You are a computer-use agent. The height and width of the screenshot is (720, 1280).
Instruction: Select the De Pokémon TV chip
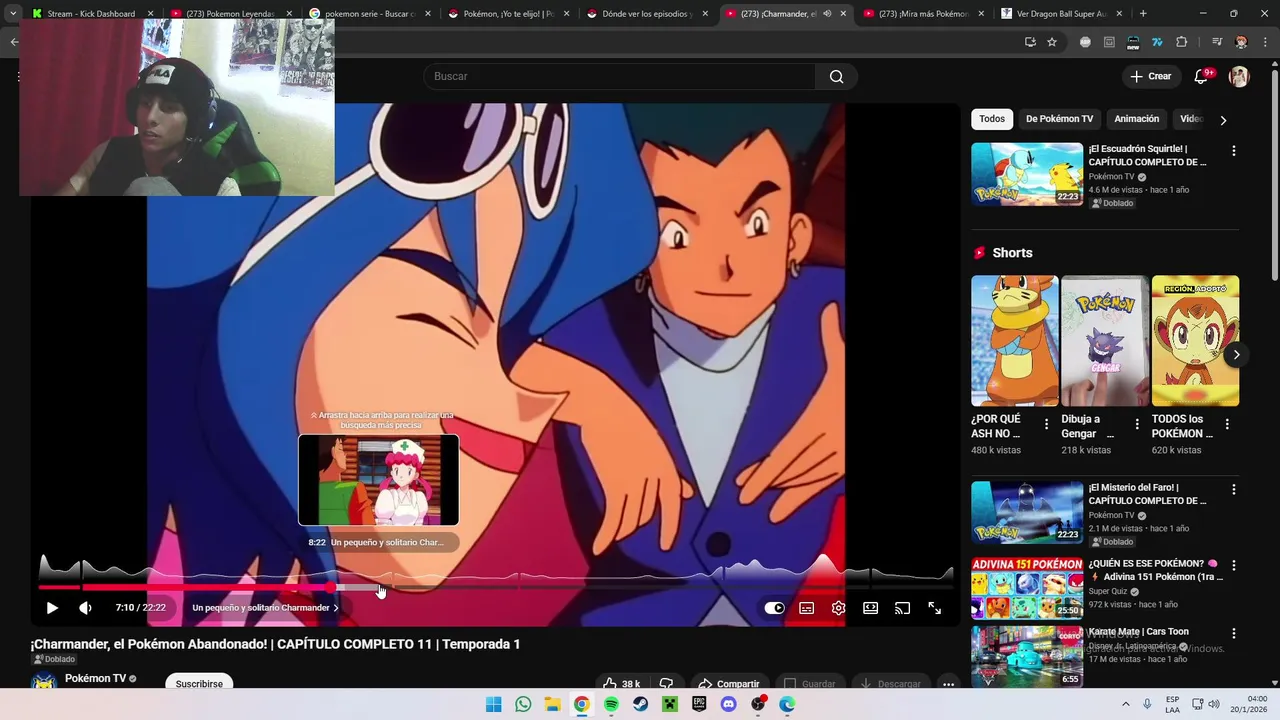pyautogui.click(x=1059, y=119)
